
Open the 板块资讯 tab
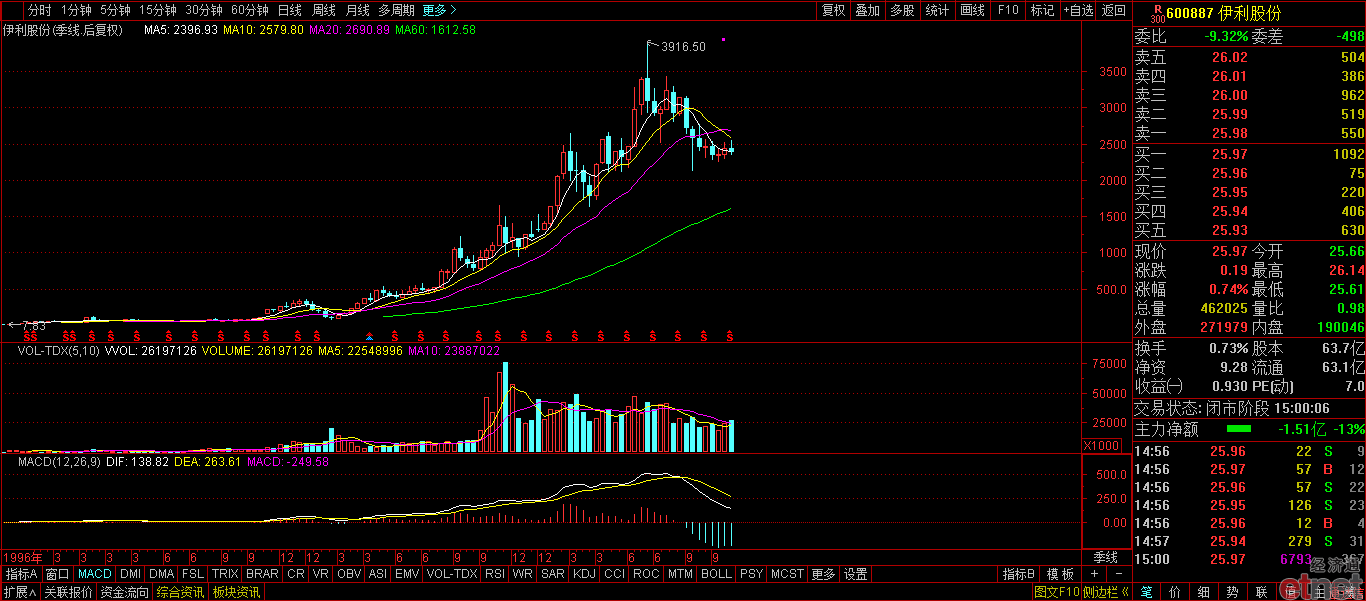236,592
